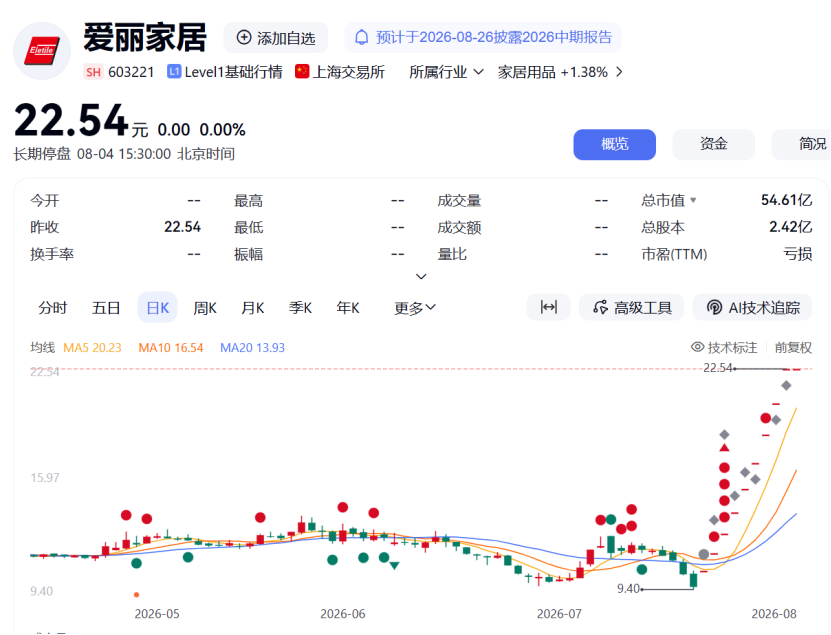The width and height of the screenshot is (831, 635).
Task: Click the 添加自选 button
Action: click(x=276, y=38)
